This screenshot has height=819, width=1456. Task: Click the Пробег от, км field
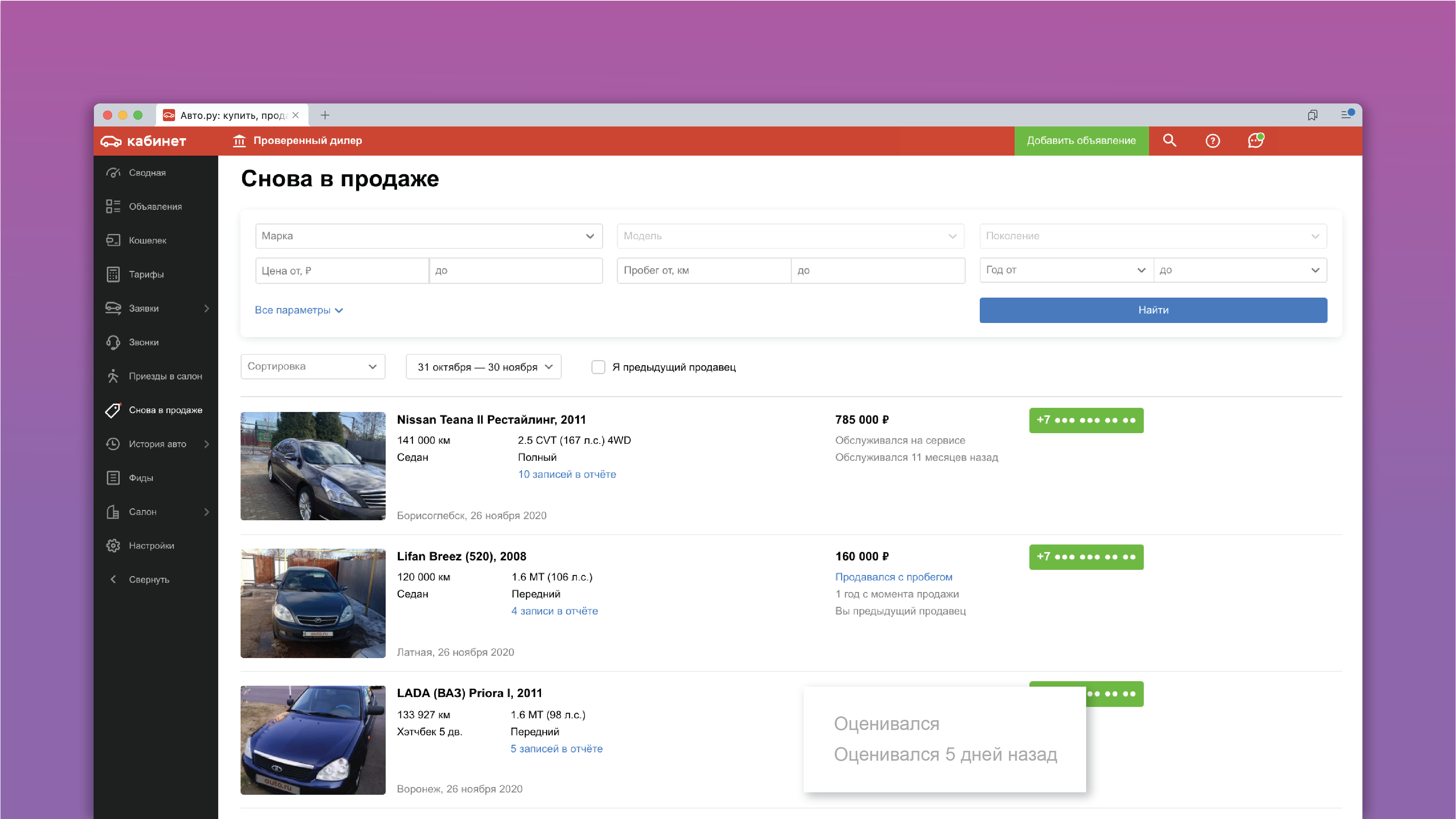tap(704, 271)
